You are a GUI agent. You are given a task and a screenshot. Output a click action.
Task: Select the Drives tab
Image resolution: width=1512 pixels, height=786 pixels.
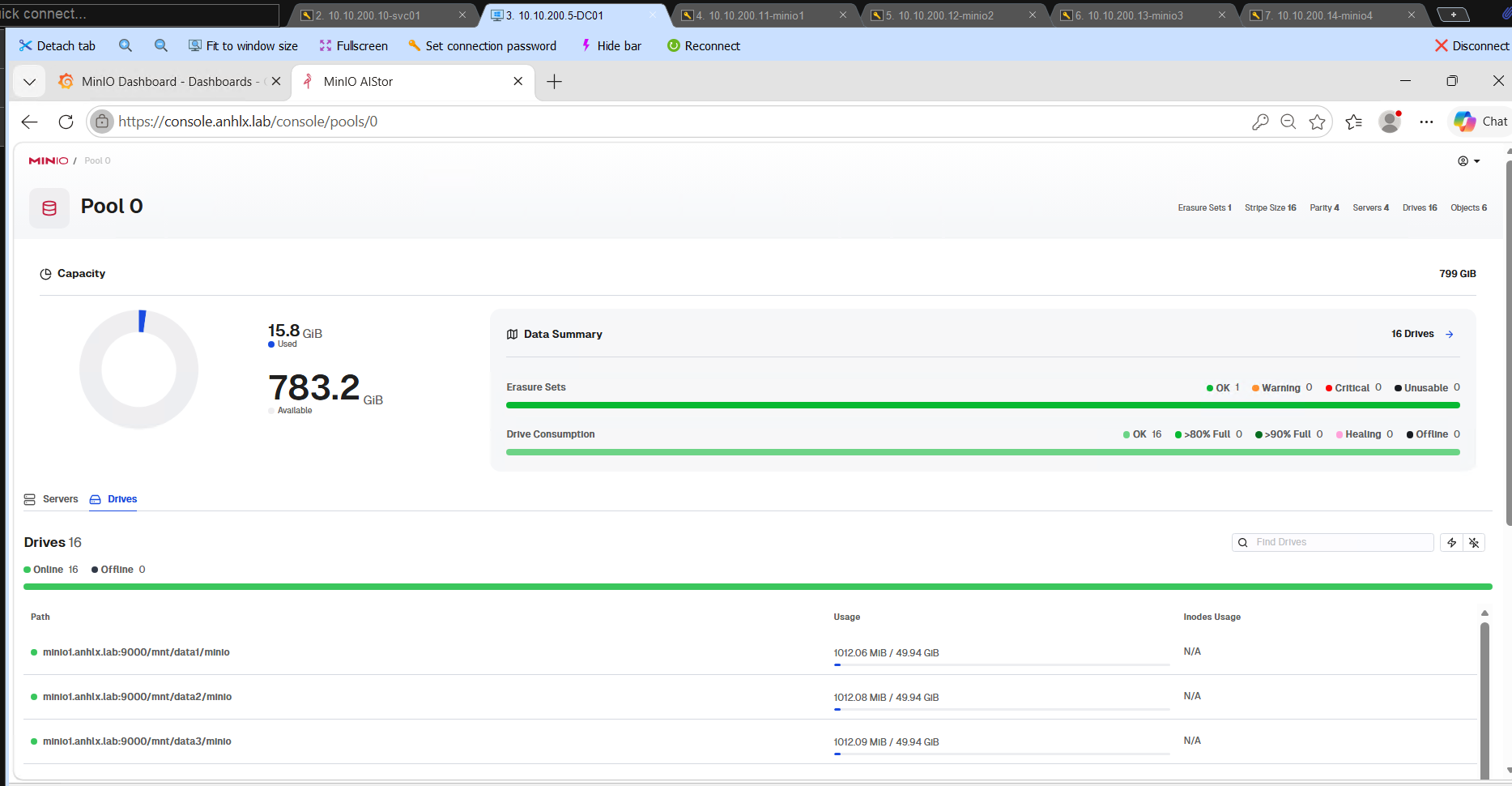click(113, 499)
